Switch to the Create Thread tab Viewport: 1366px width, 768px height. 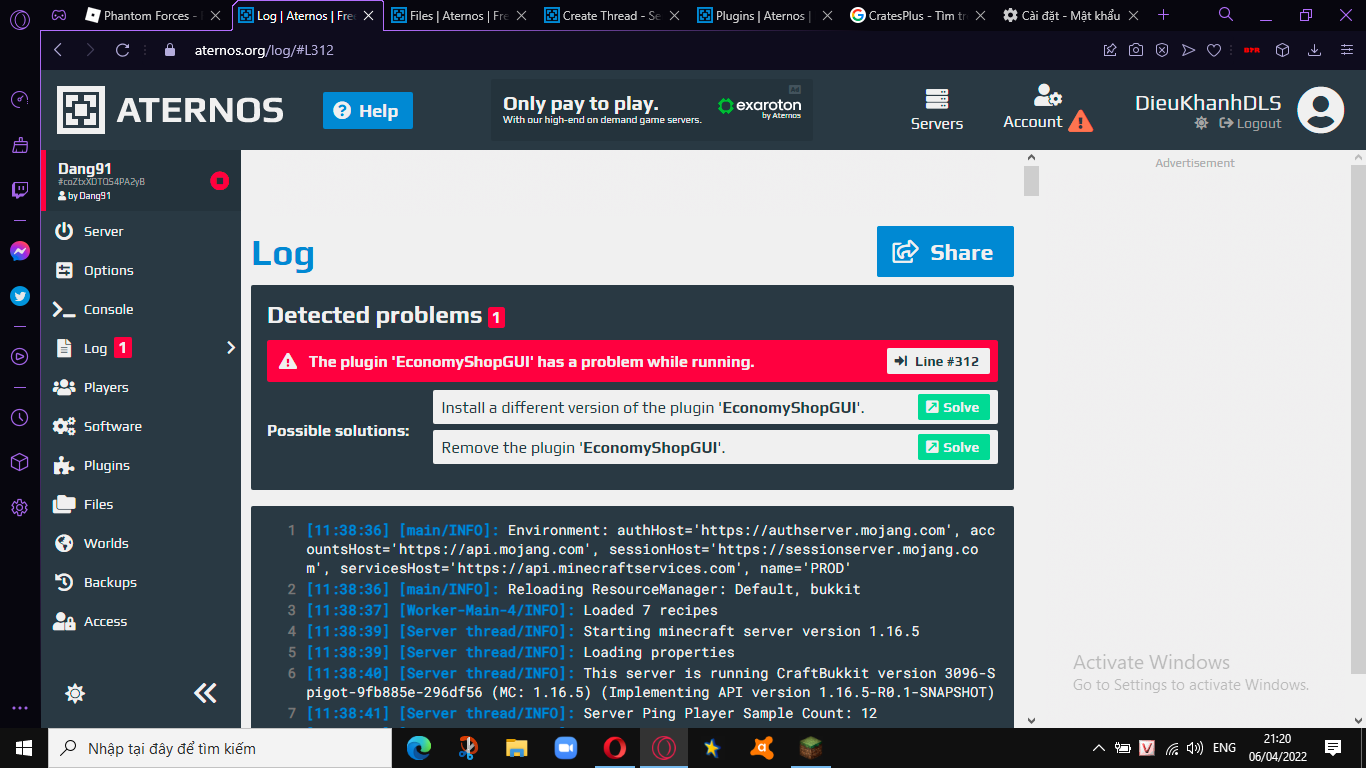click(615, 15)
